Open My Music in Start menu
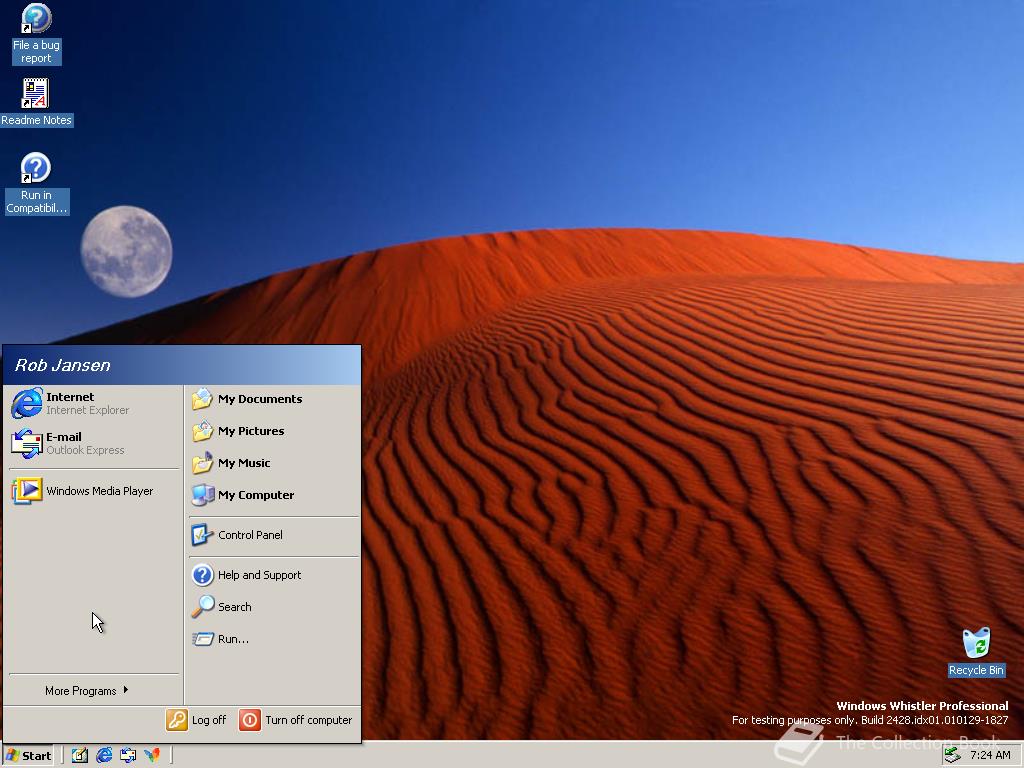Screen dimensions: 1024x768 (x=274, y=463)
